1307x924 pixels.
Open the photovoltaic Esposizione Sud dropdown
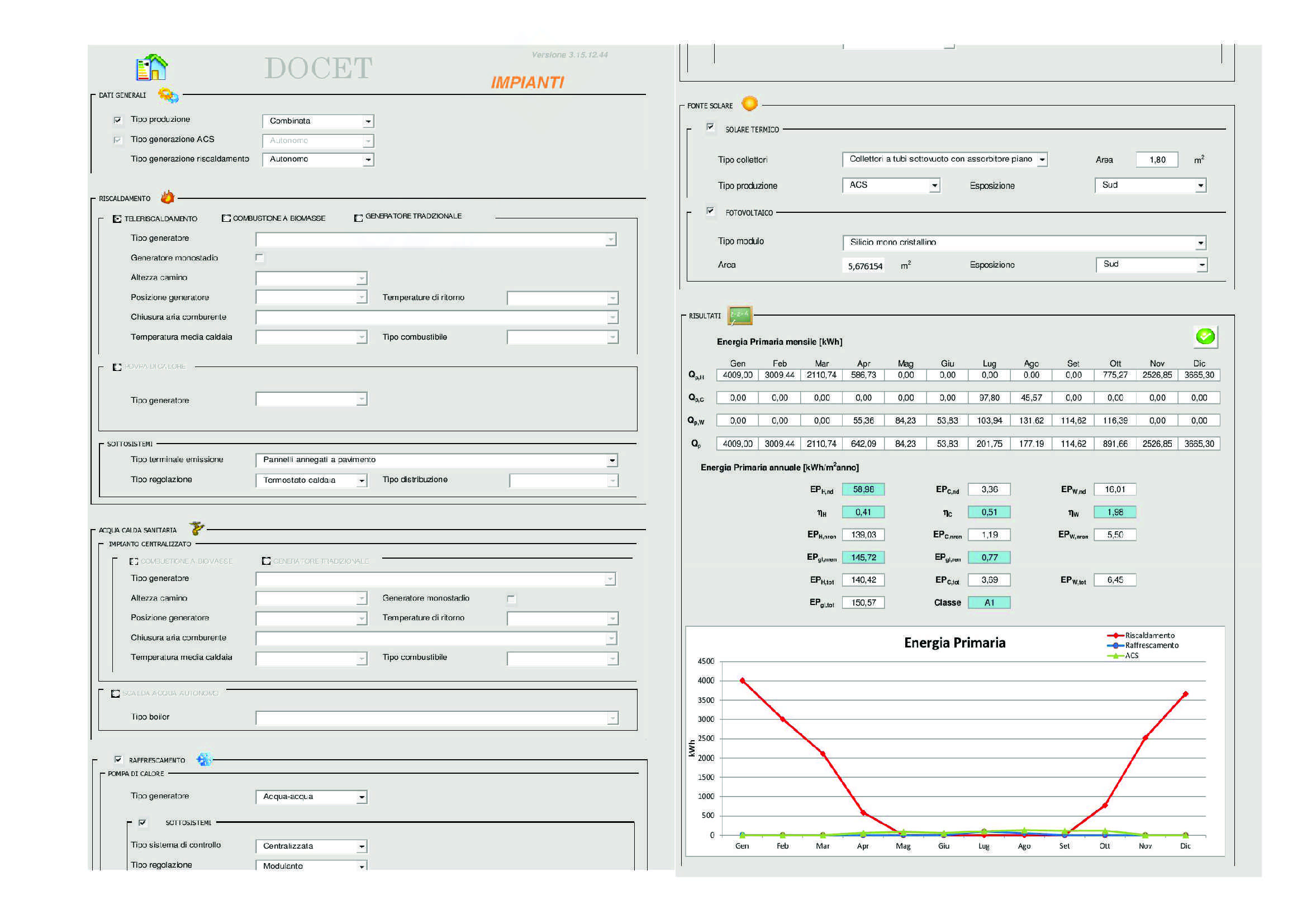pos(1201,265)
